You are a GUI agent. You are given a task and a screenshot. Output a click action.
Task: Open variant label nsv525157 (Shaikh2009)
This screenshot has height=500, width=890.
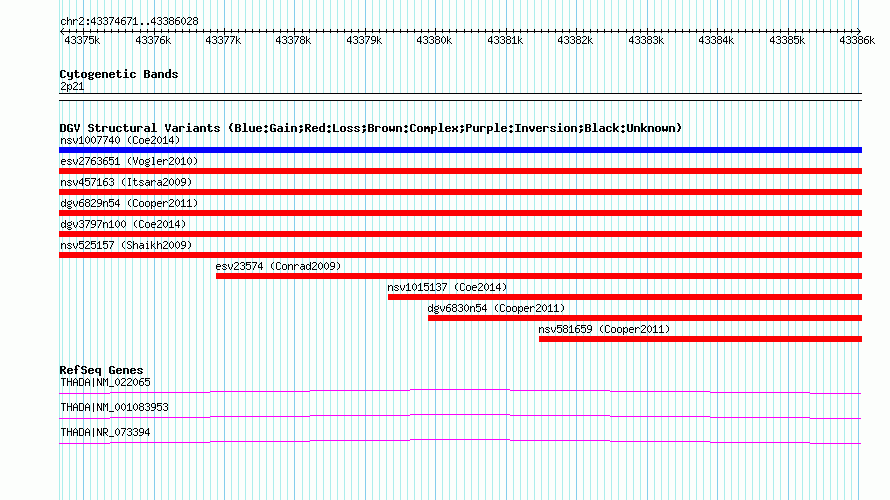(x=126, y=245)
